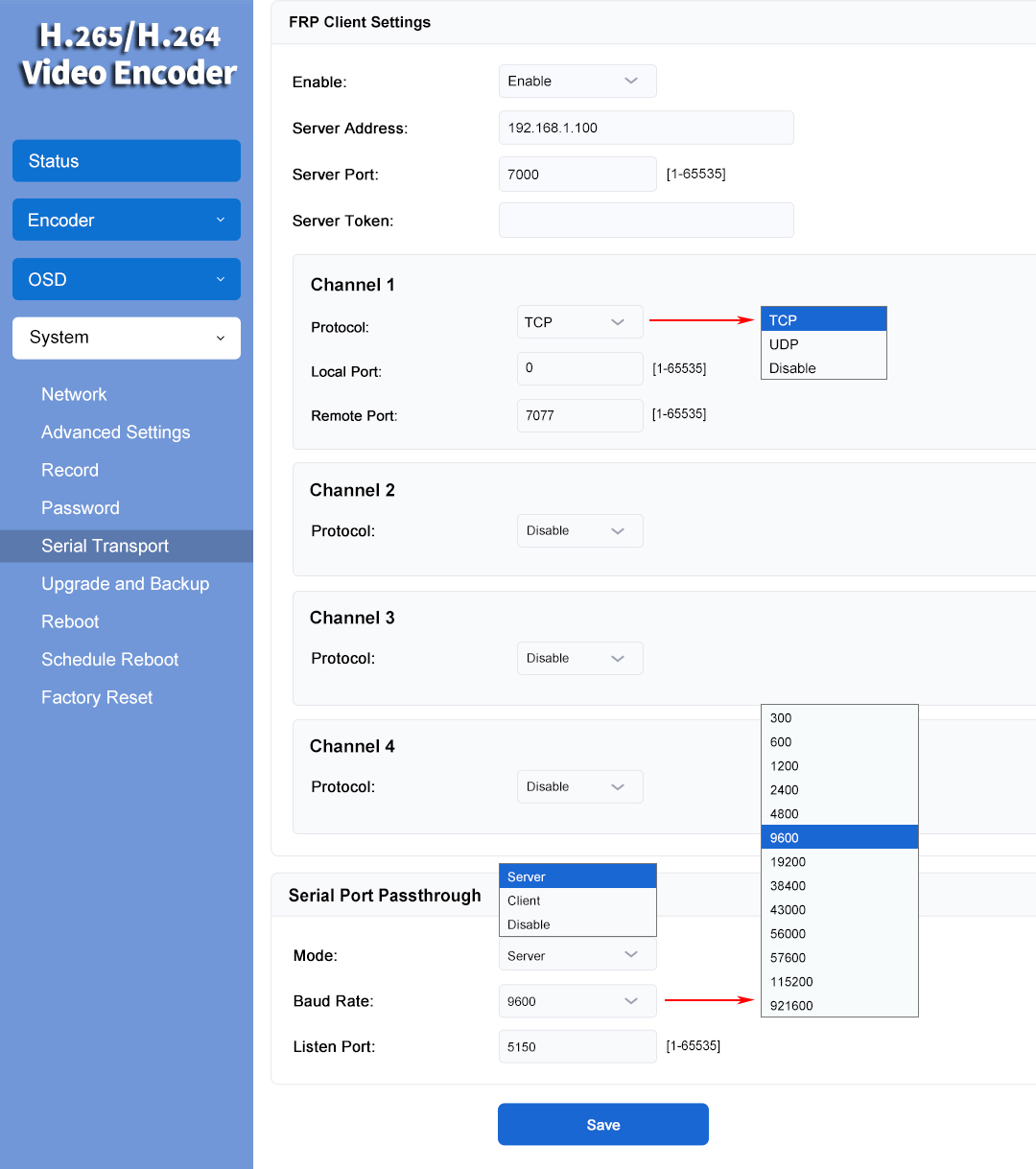Pick the highlighted 9600 baud option

pos(839,837)
